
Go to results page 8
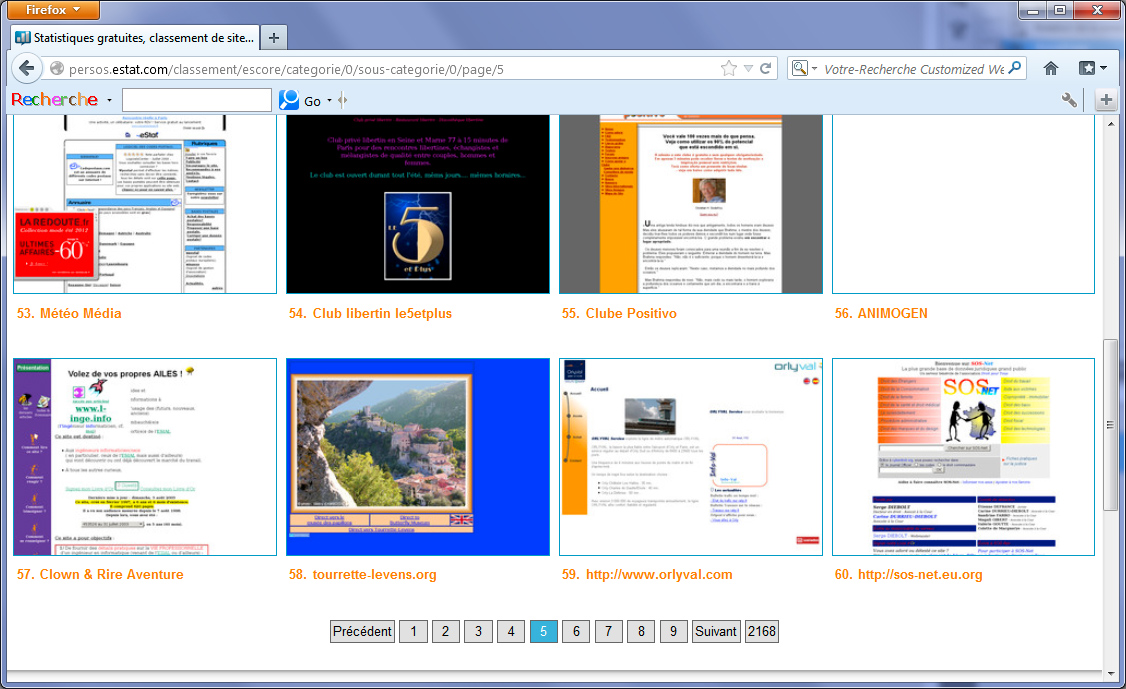click(641, 632)
